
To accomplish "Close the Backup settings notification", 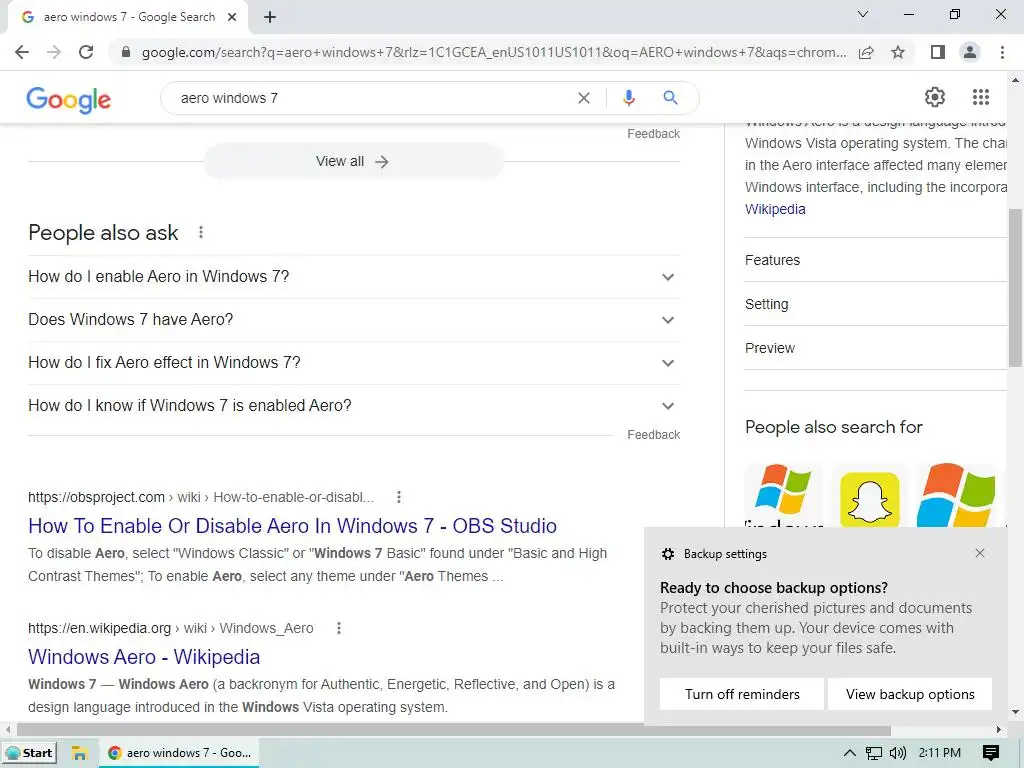I will click(980, 553).
